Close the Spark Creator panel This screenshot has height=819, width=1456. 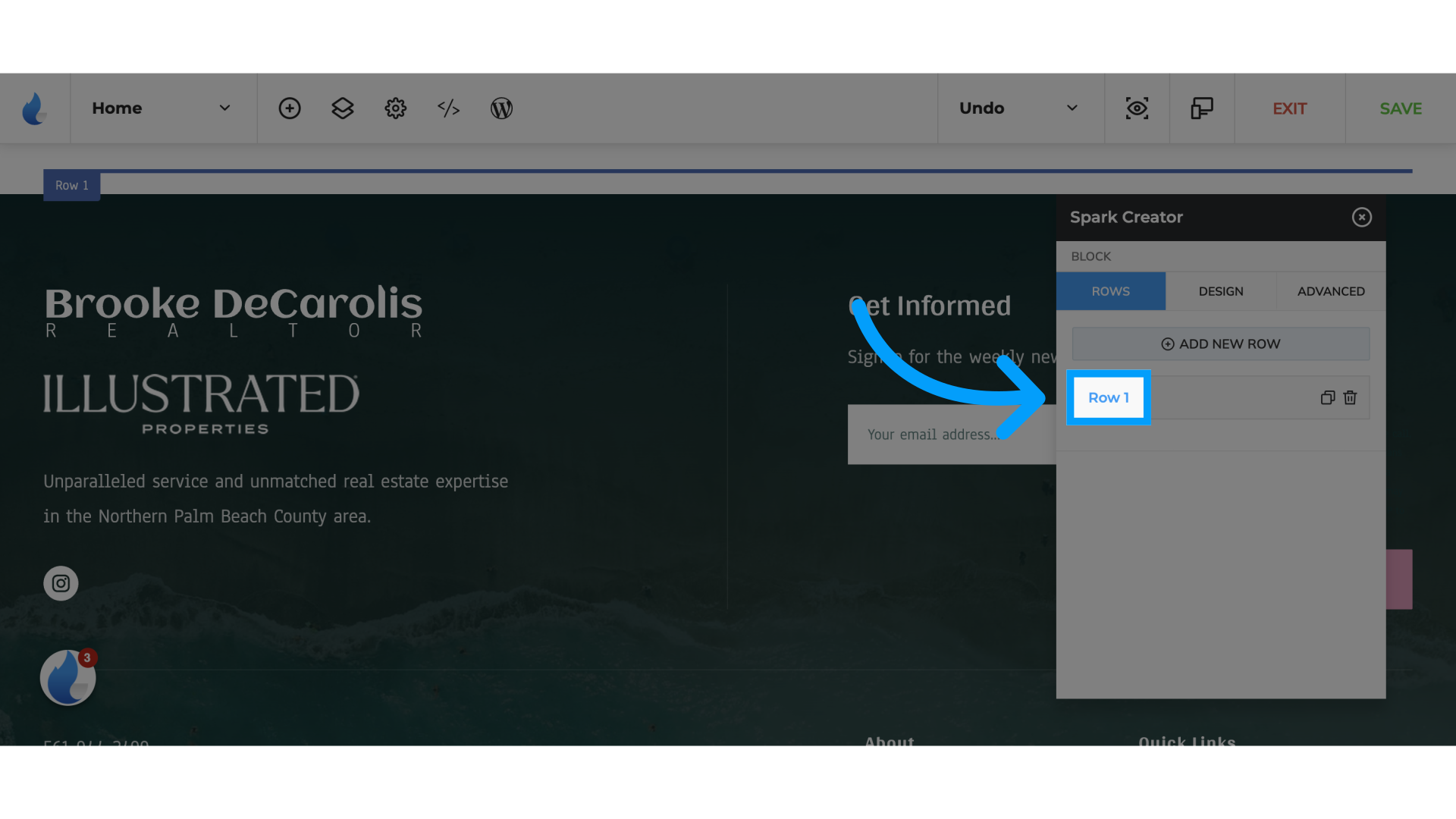tap(1362, 218)
